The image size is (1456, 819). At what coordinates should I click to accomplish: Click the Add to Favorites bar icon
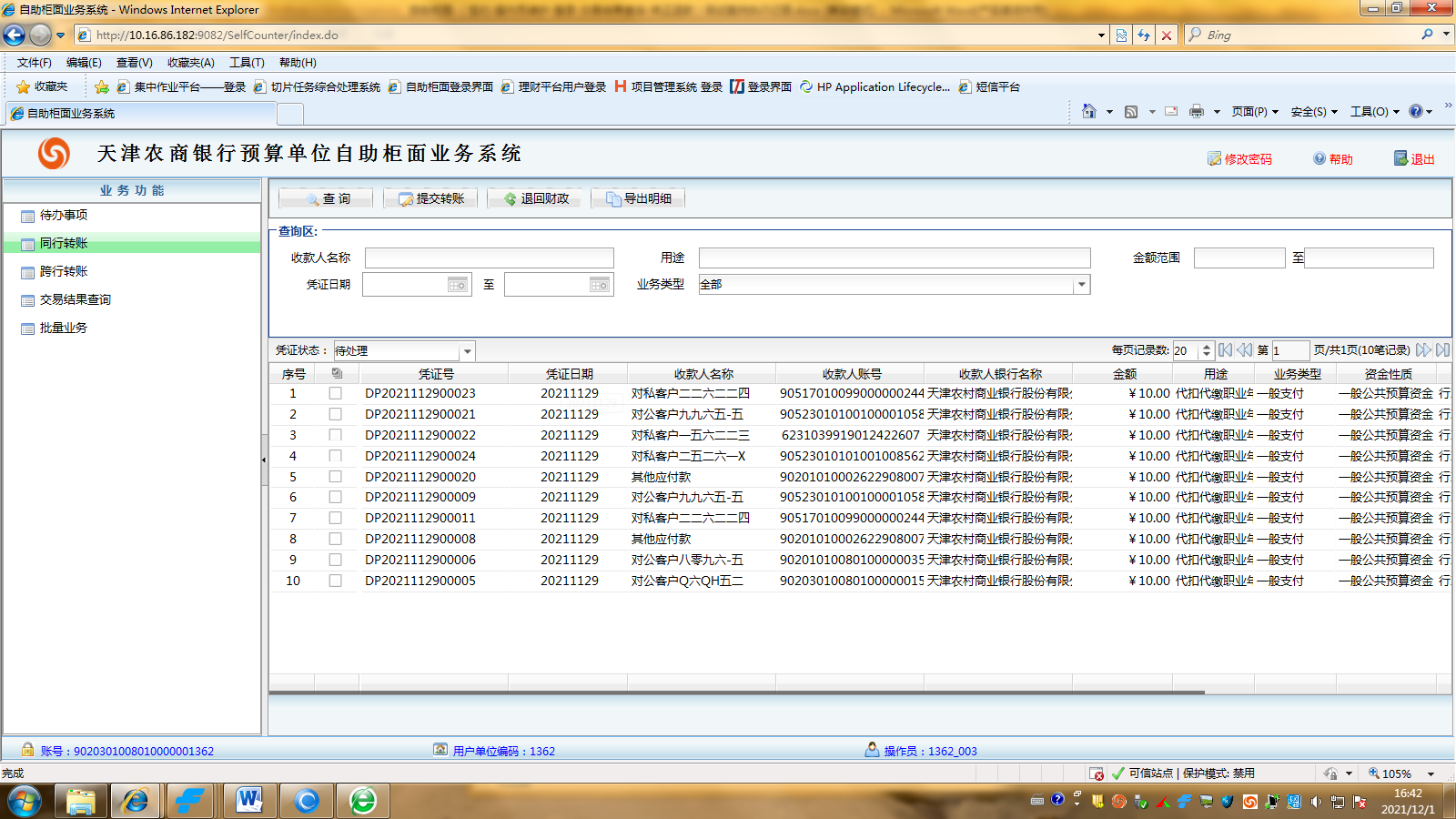(x=102, y=86)
